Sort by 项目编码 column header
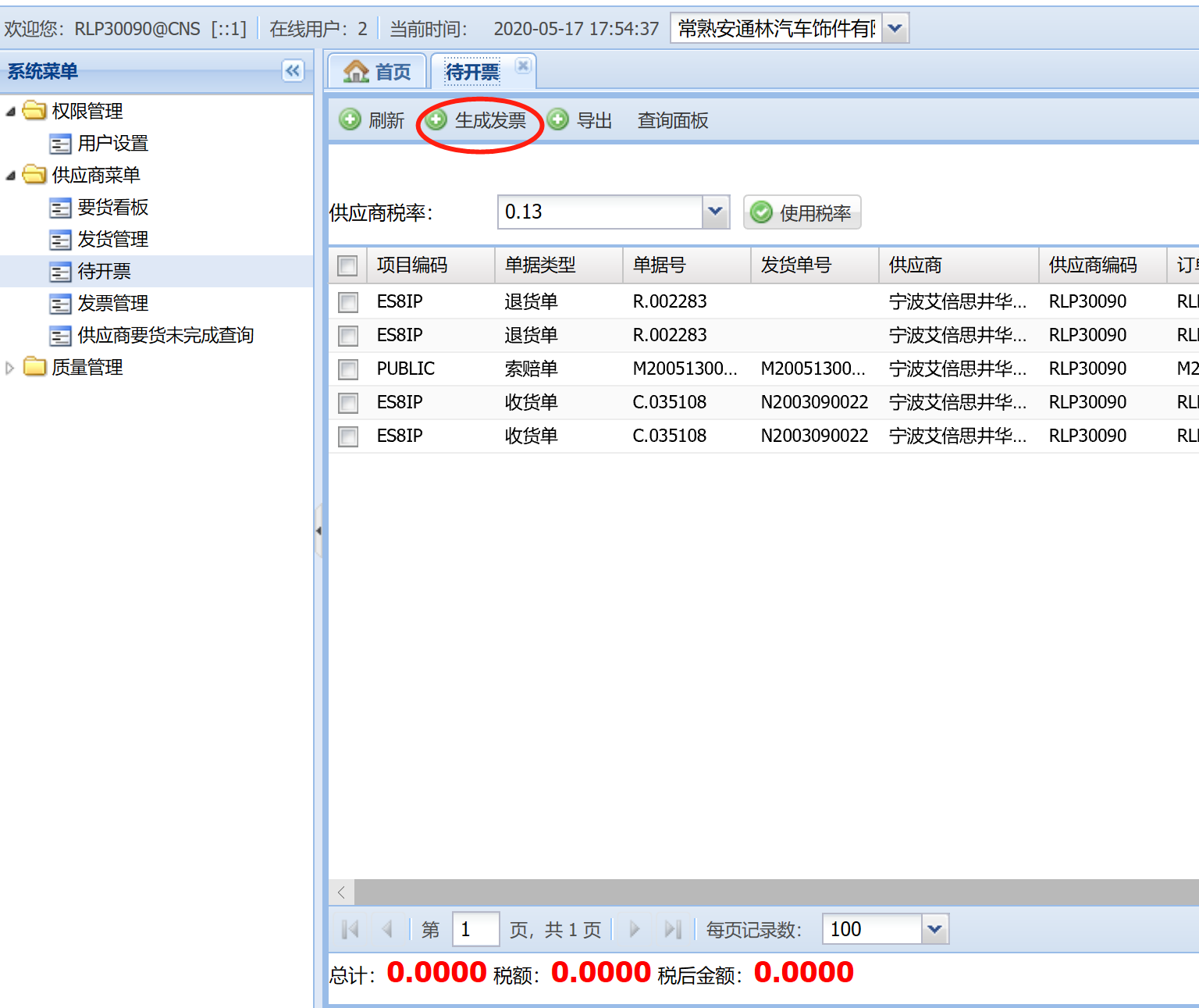Viewport: 1199px width, 1008px height. pos(431,265)
